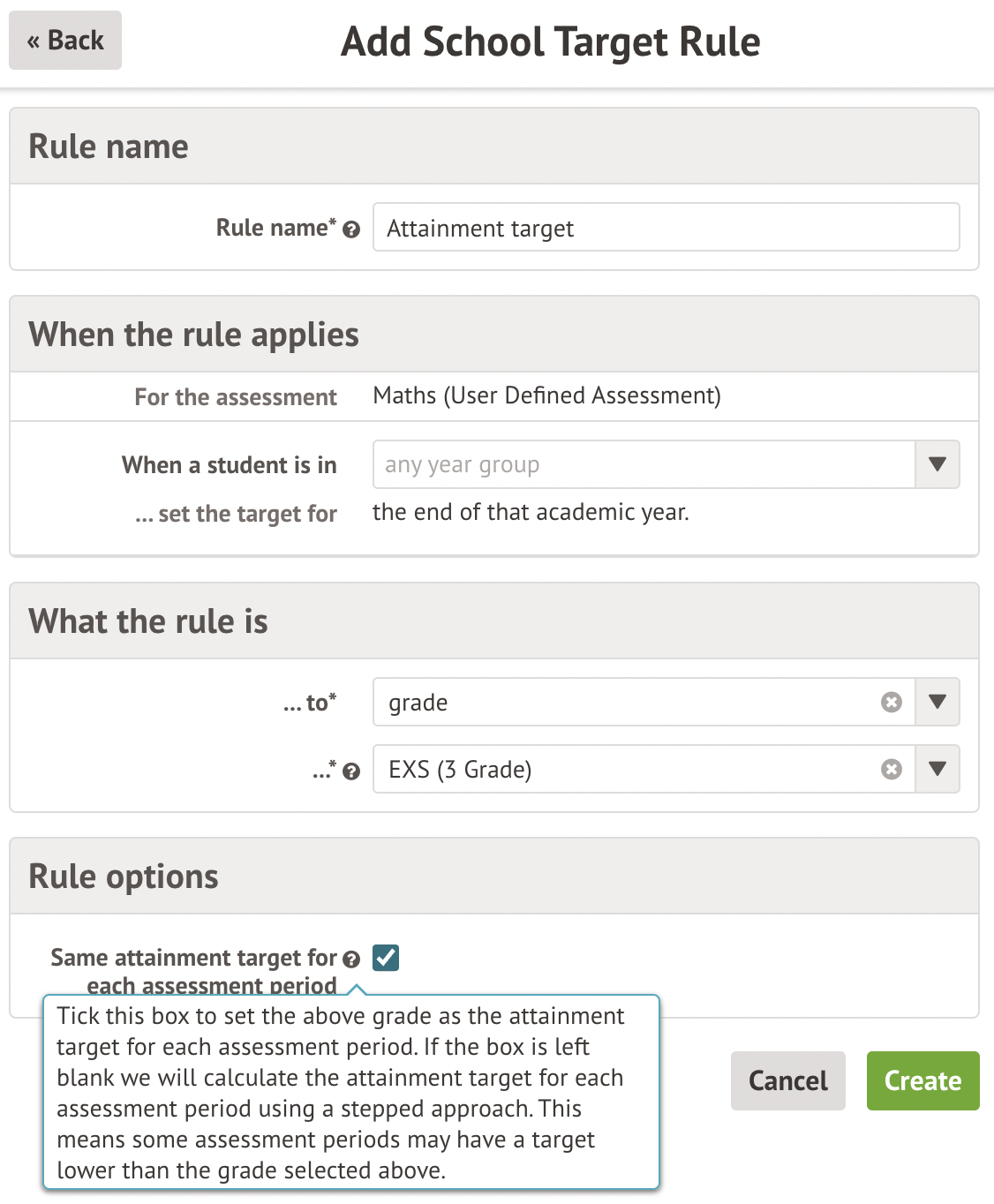Click the help icon left of EXS field
Screen dimensions: 994x1204
[351, 771]
